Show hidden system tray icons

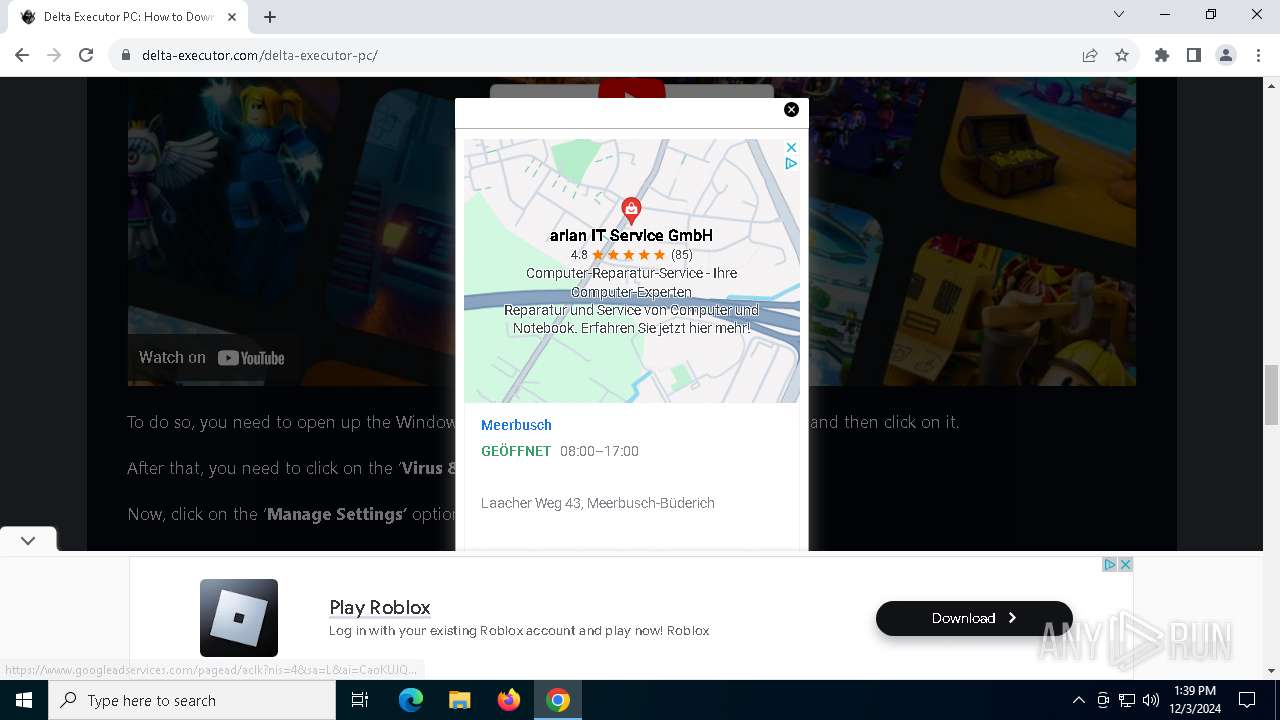pos(1078,700)
